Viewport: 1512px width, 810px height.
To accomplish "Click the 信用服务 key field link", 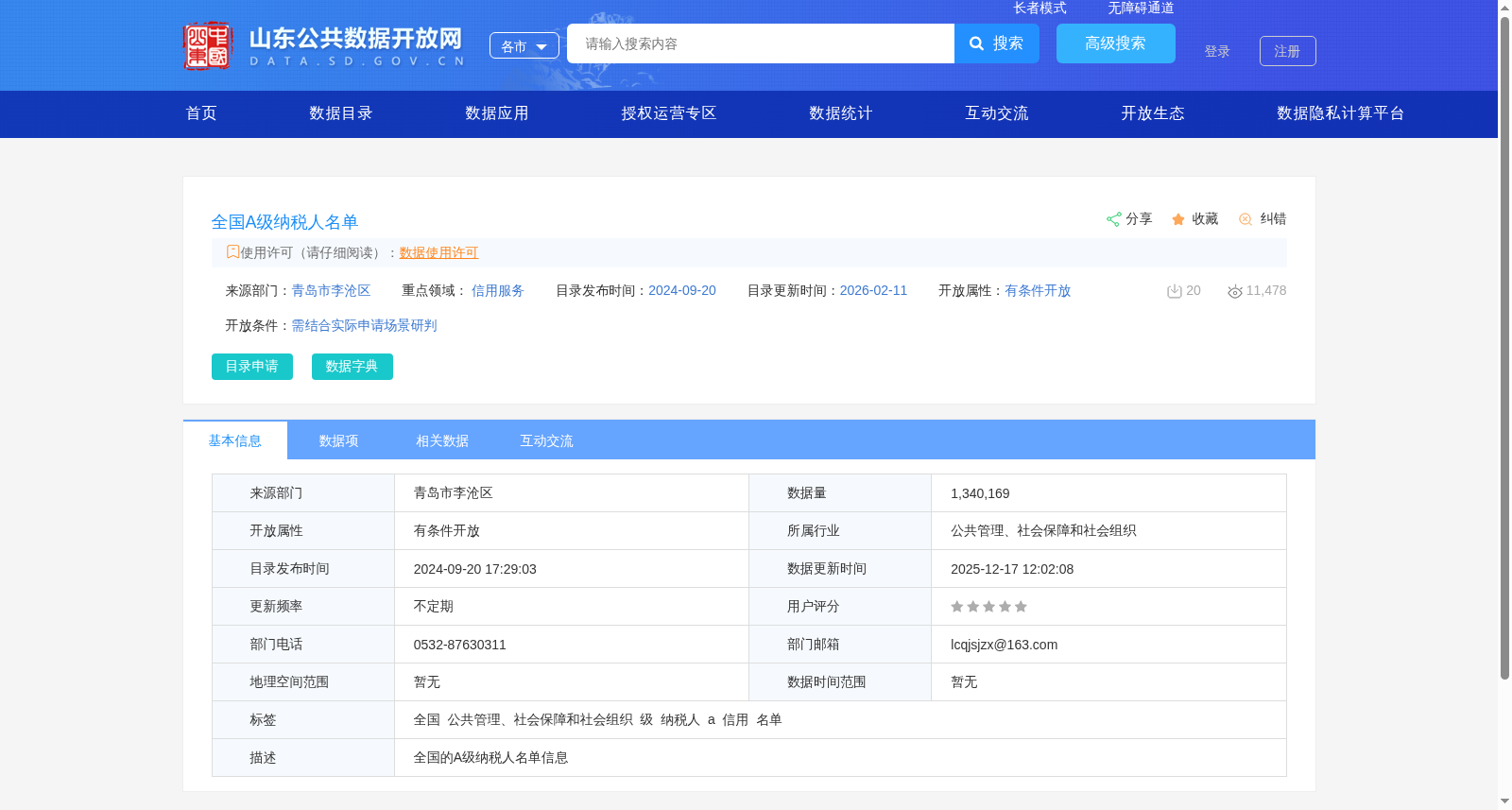I will [x=498, y=291].
